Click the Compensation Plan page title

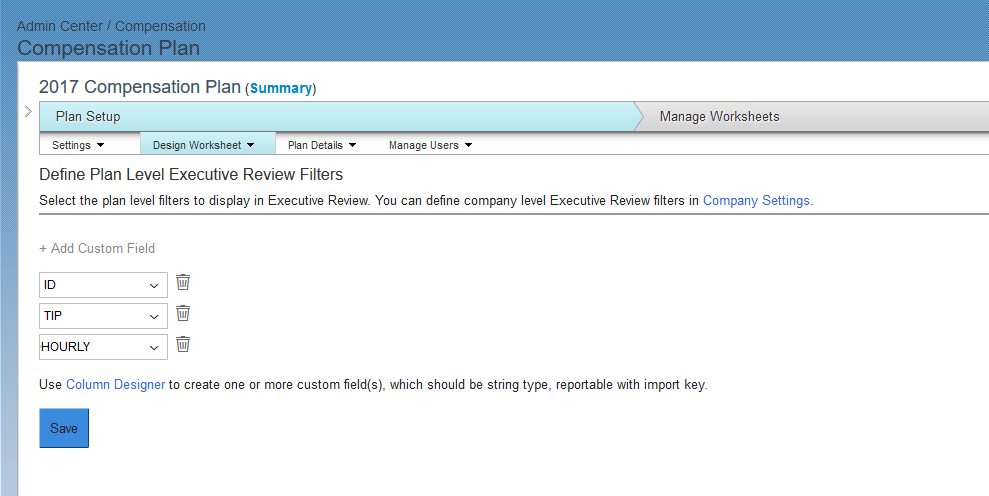108,48
